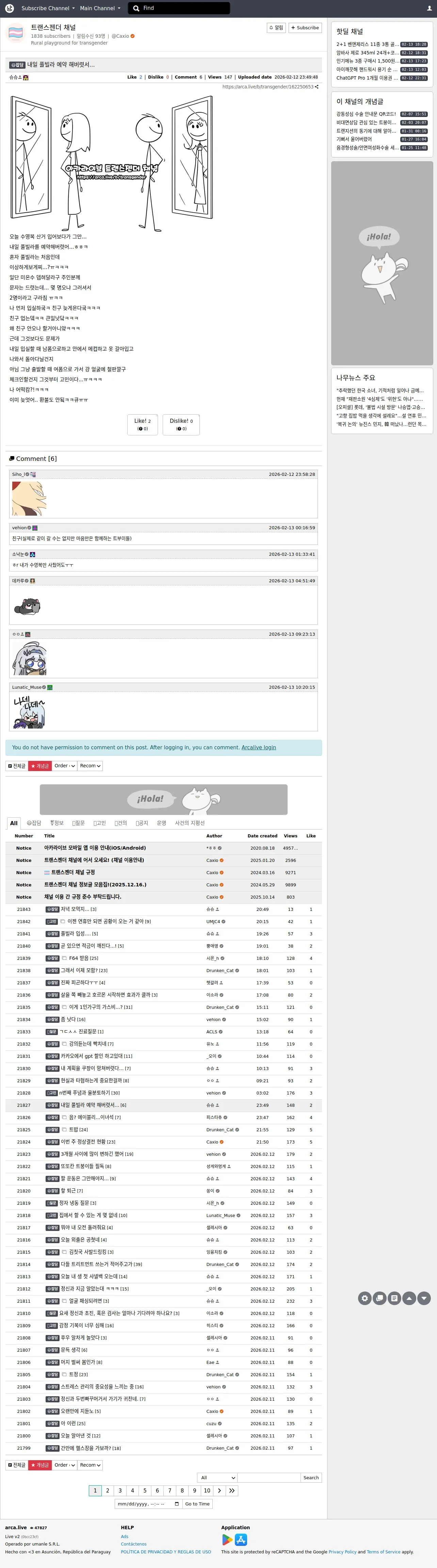Click the Privacy Policy link
437x1568 pixels.
(342, 1552)
